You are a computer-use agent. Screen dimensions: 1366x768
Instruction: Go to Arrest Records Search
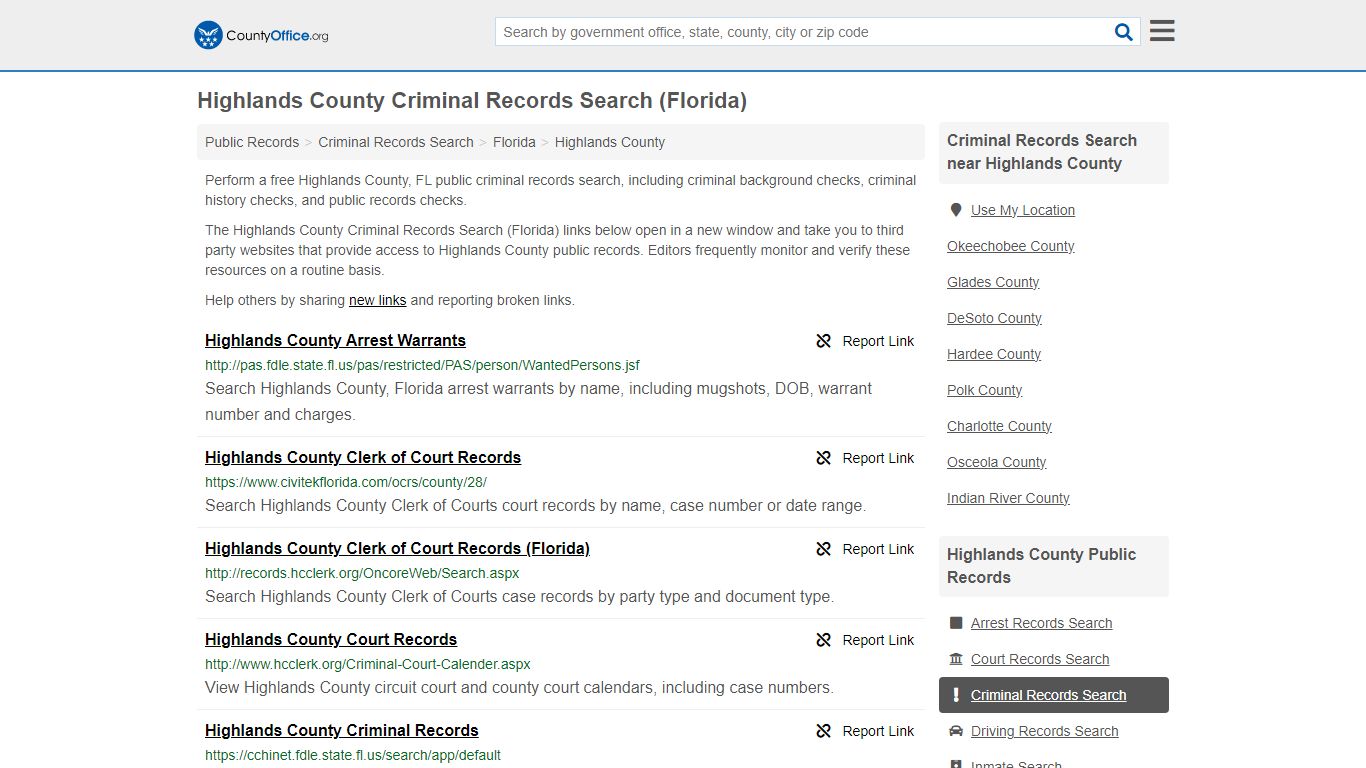(x=1041, y=623)
